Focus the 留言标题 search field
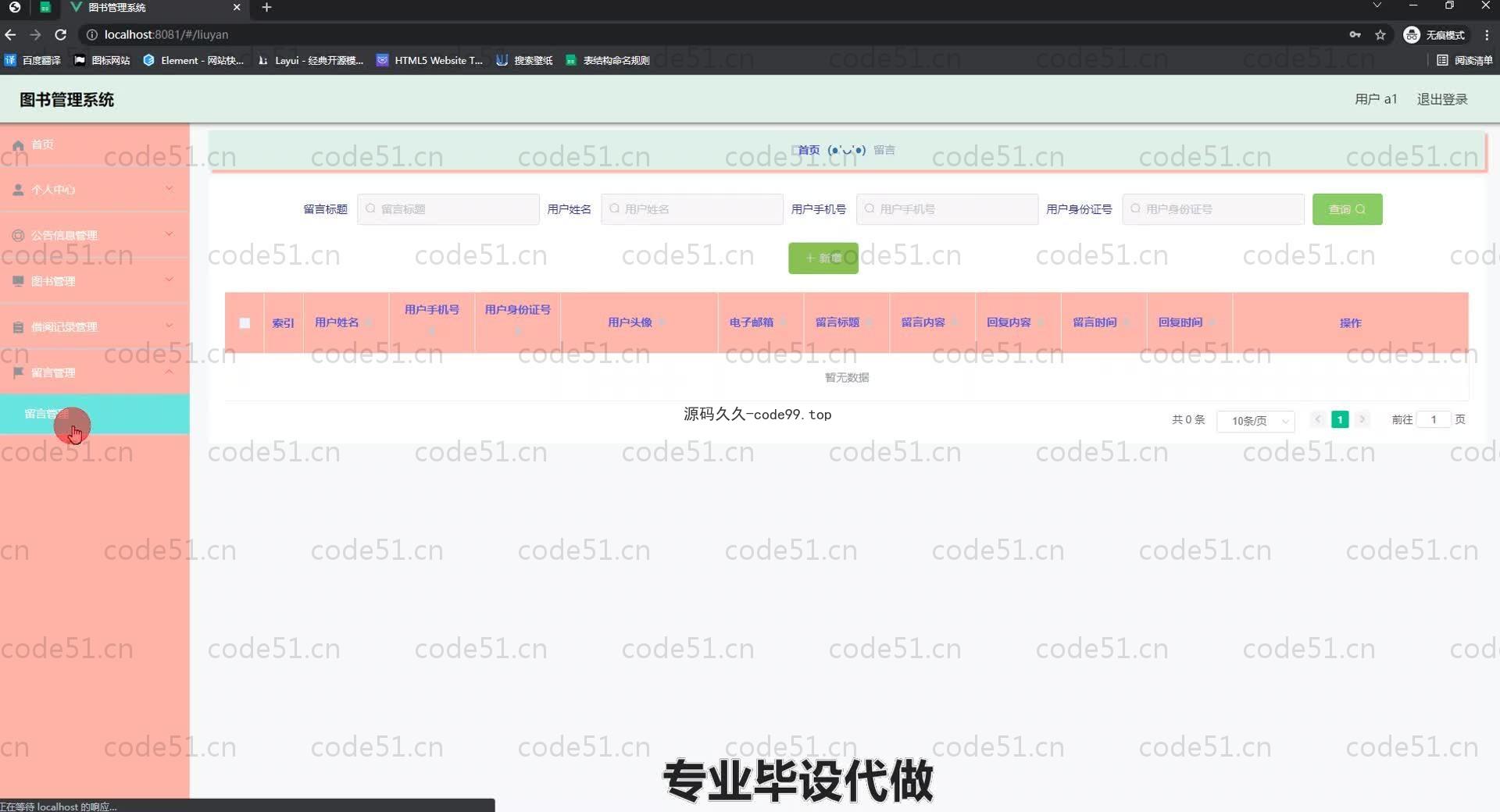Screen dimensions: 1500x812 pos(448,209)
